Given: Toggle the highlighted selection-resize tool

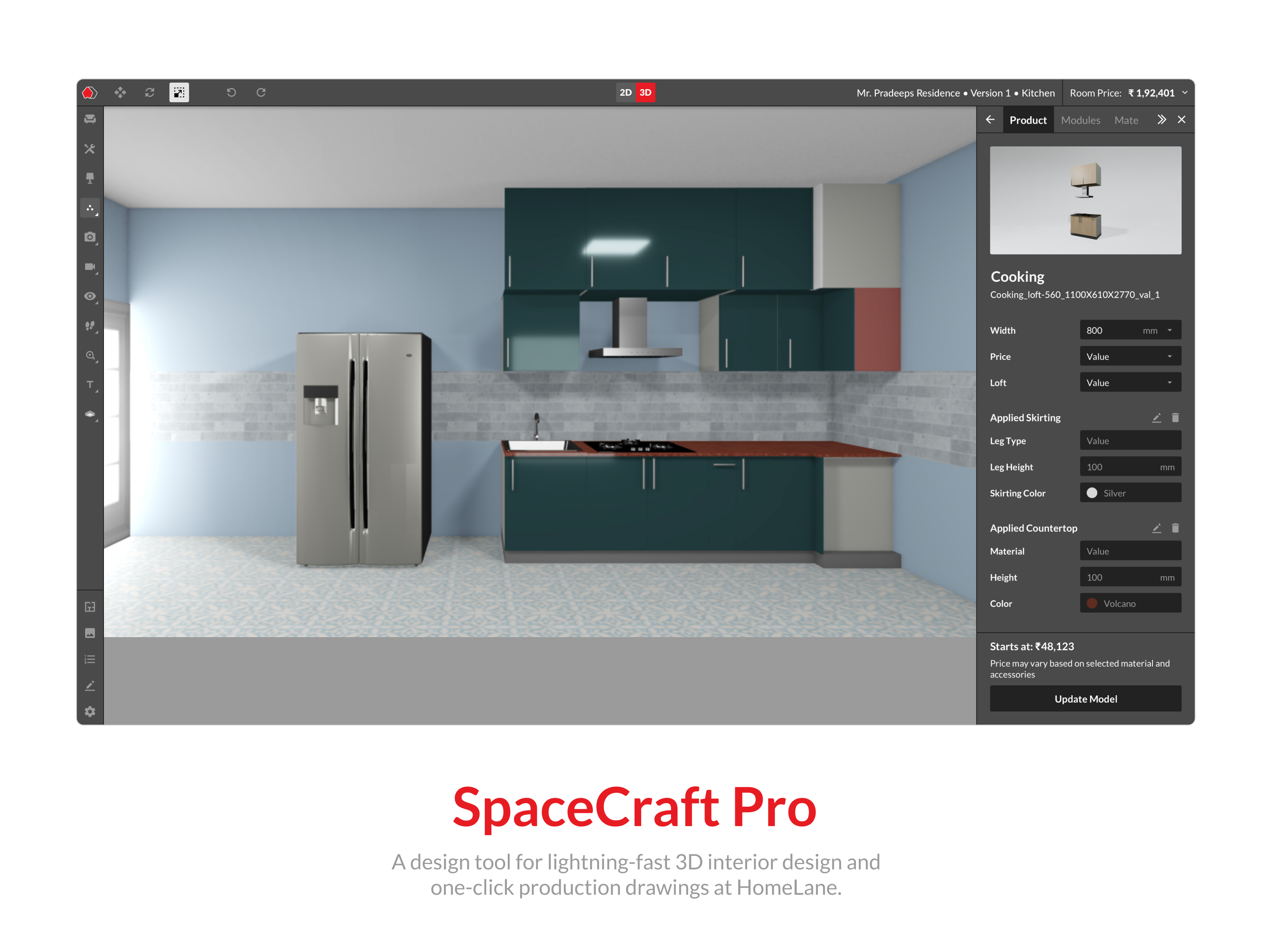Looking at the screenshot, I should [179, 92].
